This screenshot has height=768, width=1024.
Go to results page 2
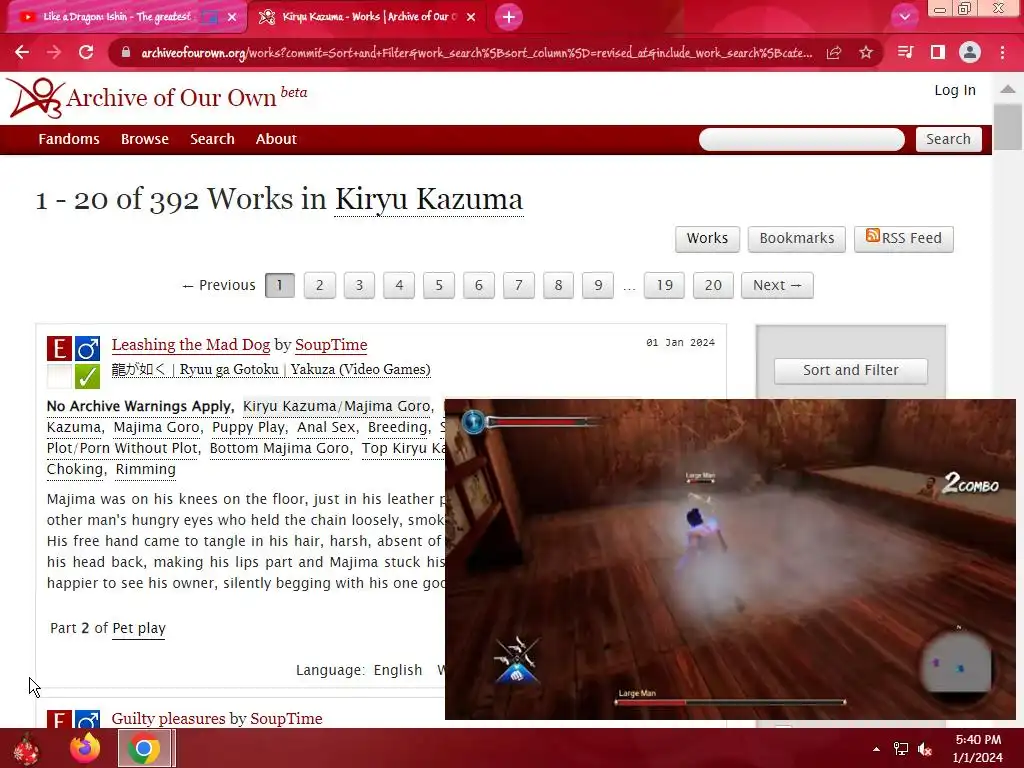319,285
